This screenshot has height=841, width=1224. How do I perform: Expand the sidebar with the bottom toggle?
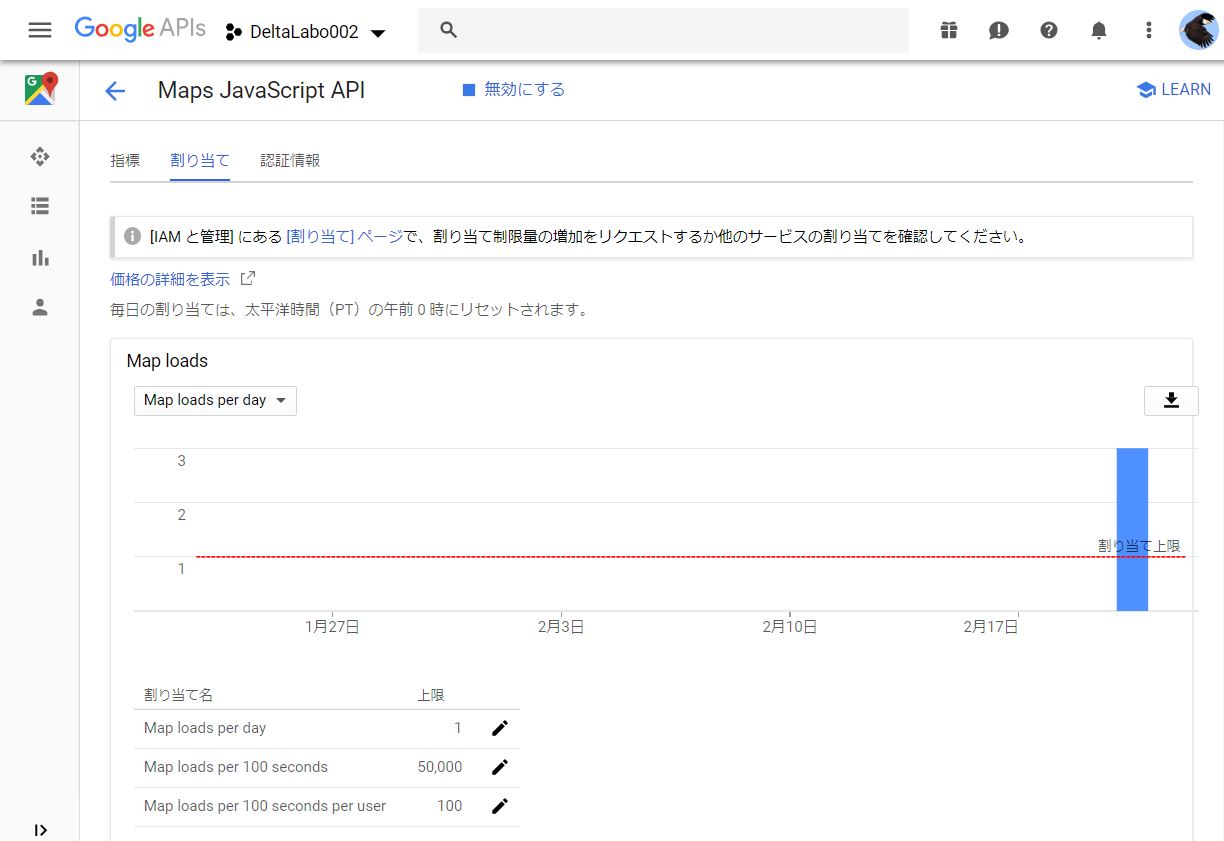pyautogui.click(x=40, y=830)
